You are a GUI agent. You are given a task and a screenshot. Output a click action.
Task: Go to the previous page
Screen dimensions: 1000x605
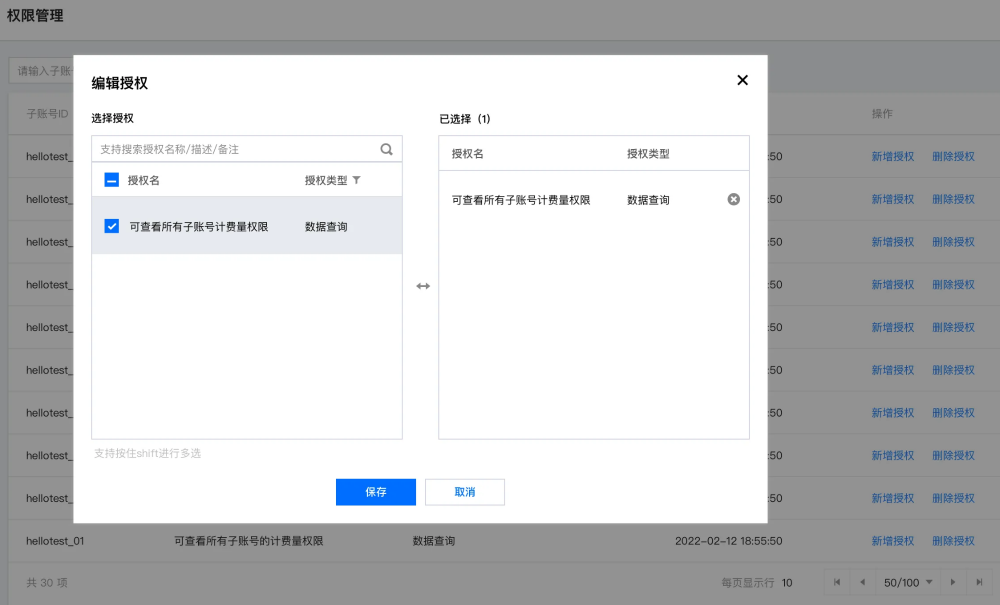pos(862,582)
